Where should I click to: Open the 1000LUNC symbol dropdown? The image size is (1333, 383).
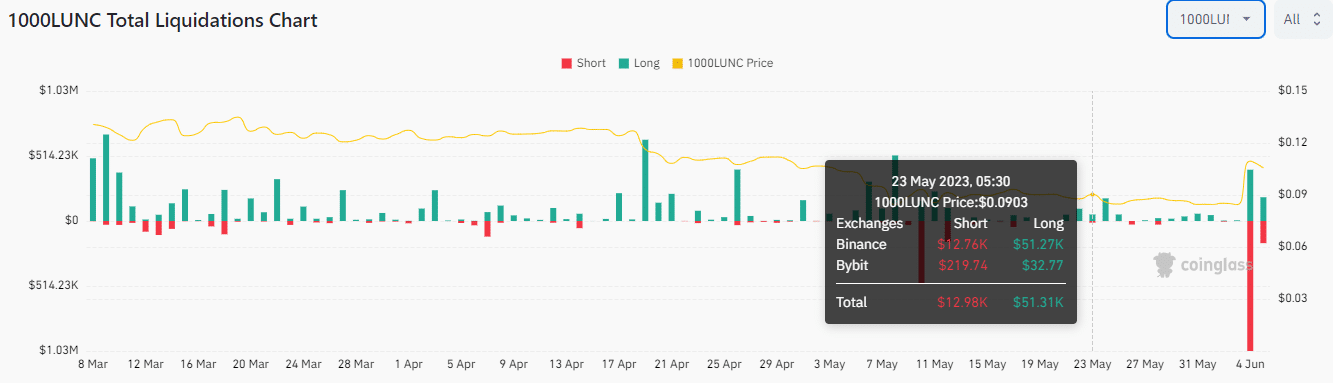click(1216, 19)
